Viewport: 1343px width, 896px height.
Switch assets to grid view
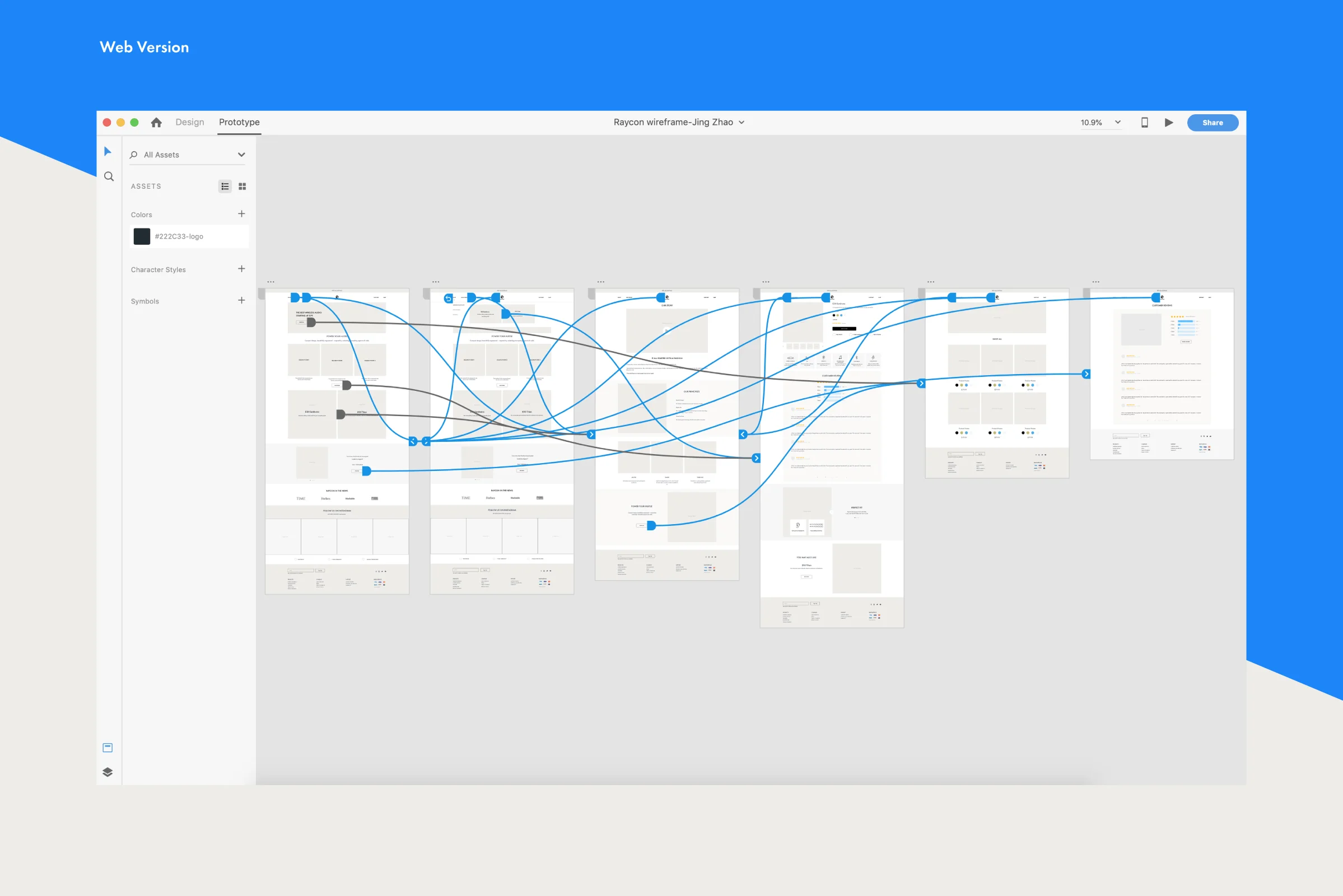pyautogui.click(x=242, y=186)
